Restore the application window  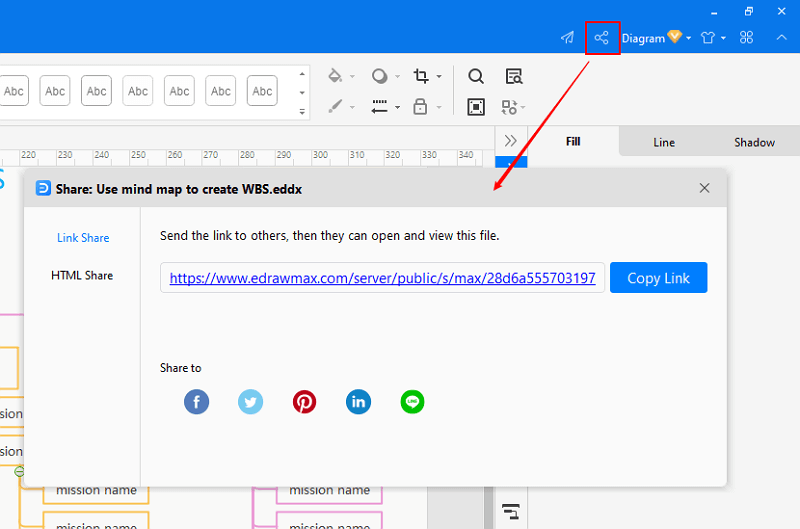(x=748, y=11)
